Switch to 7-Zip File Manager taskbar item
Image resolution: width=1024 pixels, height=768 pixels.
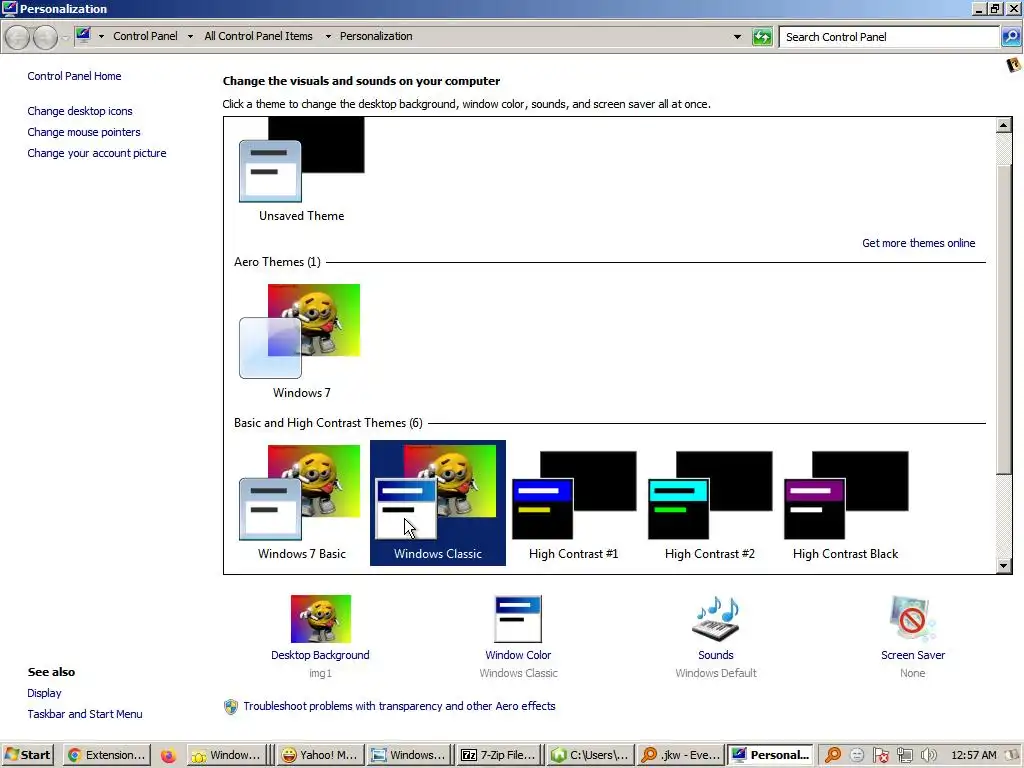pos(500,755)
